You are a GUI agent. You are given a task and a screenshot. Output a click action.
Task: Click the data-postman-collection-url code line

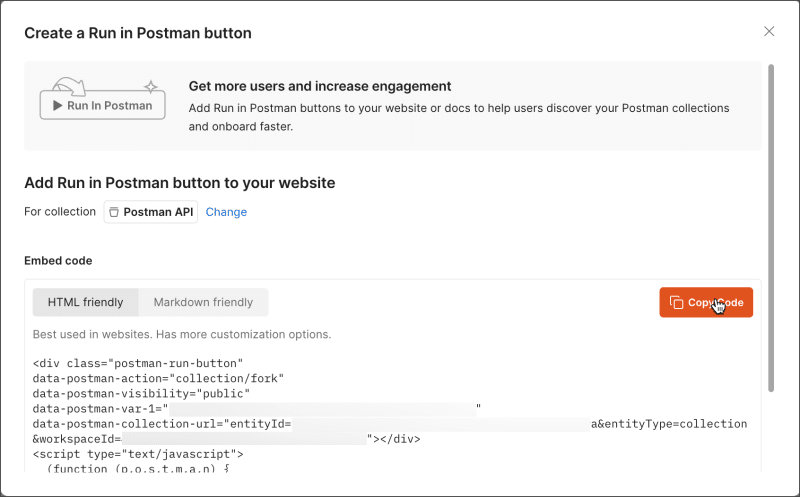162,424
